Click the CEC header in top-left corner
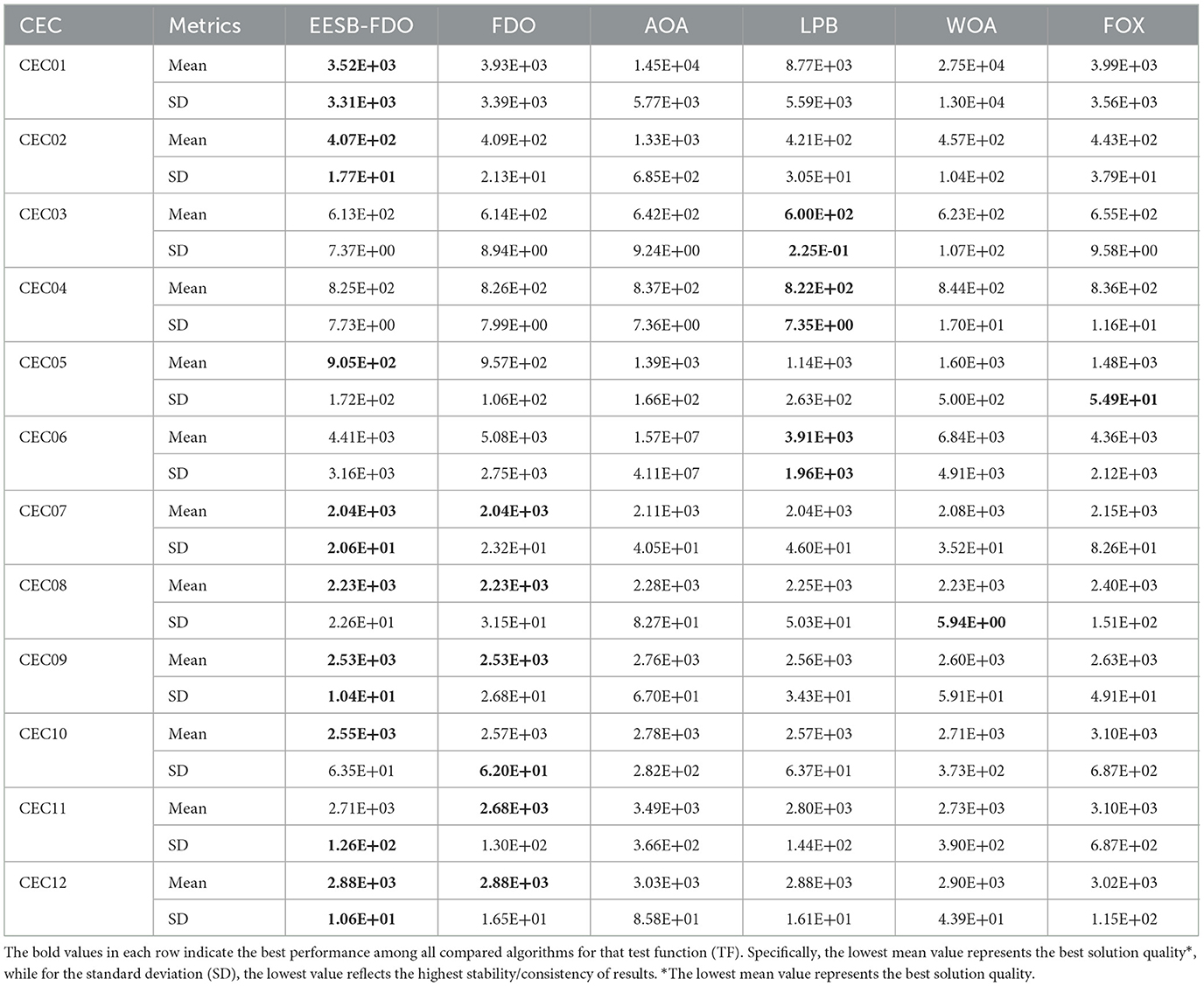The height and width of the screenshot is (986, 1204). [41, 25]
